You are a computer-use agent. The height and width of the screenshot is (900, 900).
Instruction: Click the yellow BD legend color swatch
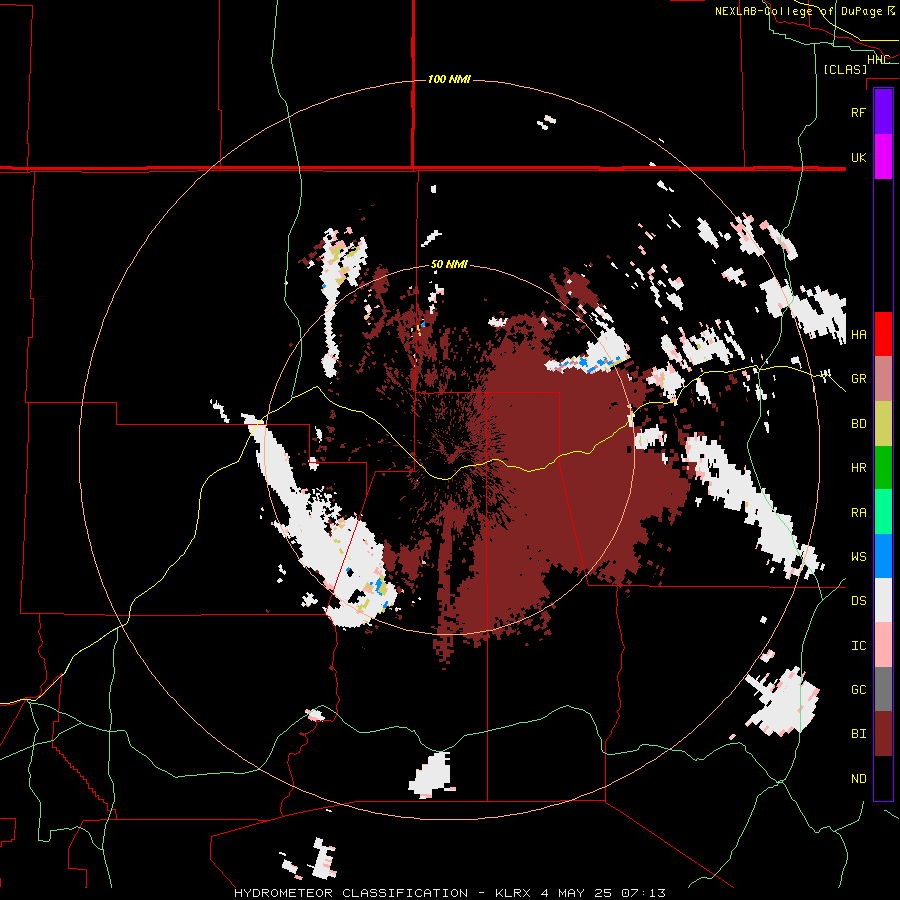point(883,424)
